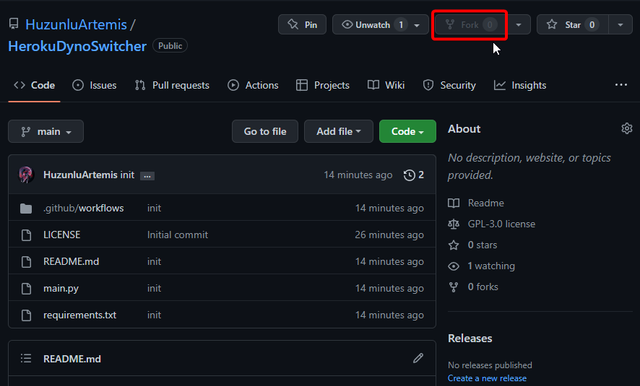Image resolution: width=640 pixels, height=386 pixels.
Task: Click the commit history clock icon
Action: point(409,175)
